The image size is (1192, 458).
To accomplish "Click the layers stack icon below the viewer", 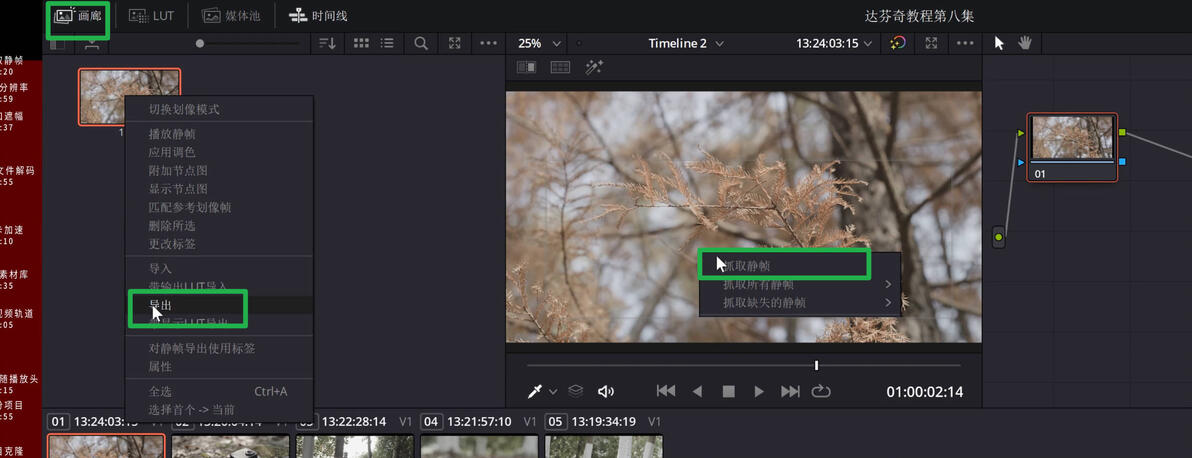I will (575, 391).
